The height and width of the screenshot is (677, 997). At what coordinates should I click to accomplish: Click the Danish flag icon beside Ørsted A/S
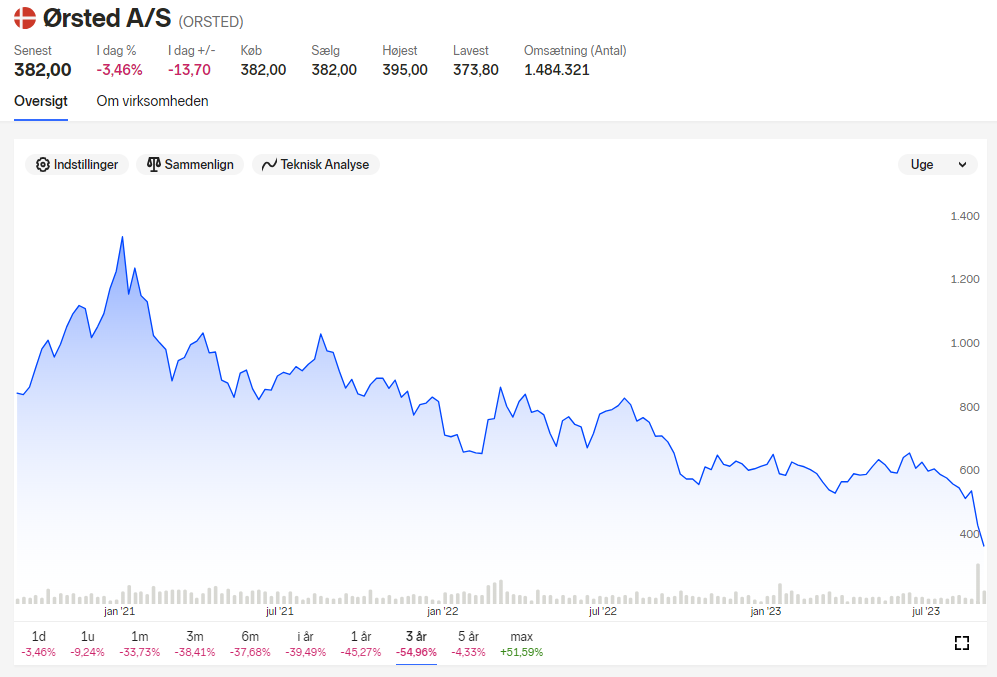[25, 18]
